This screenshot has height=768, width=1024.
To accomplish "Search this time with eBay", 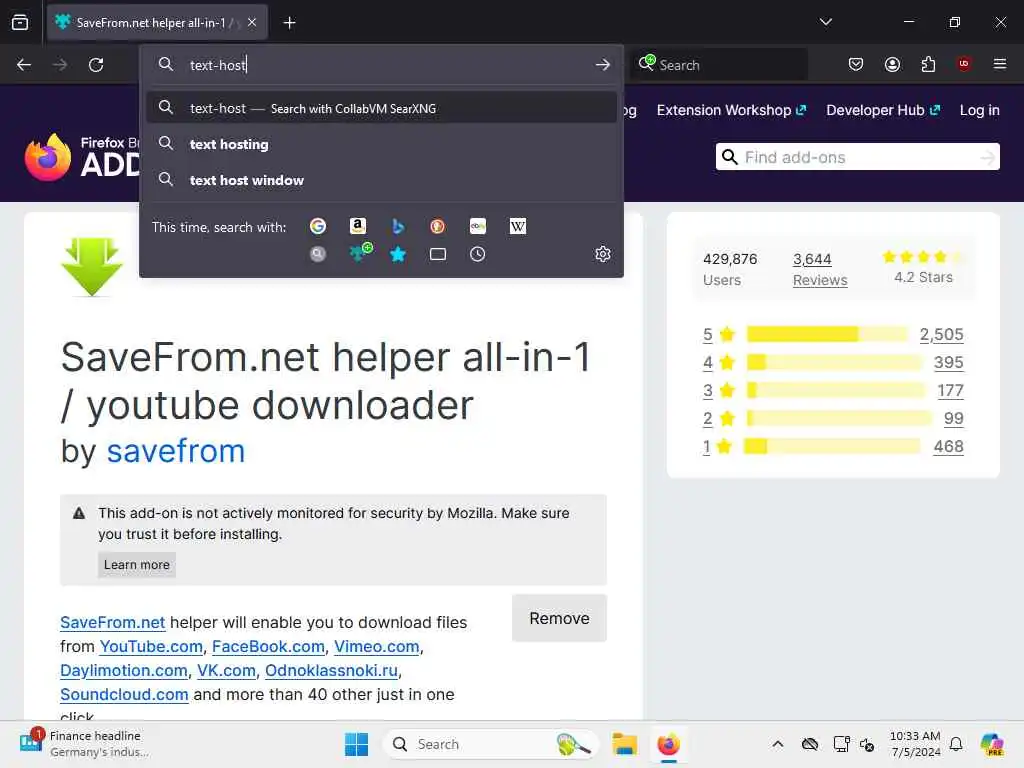I will click(x=477, y=226).
